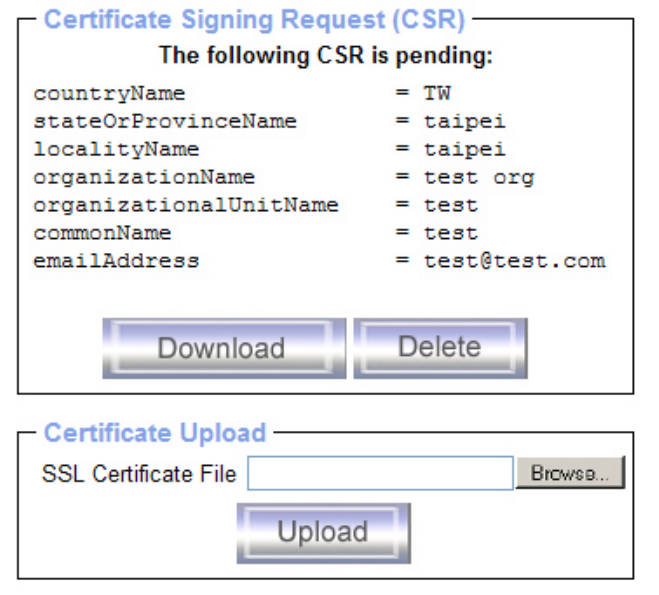Click the SSL Certificate File label
This screenshot has height=595, width=659.
pos(139,474)
